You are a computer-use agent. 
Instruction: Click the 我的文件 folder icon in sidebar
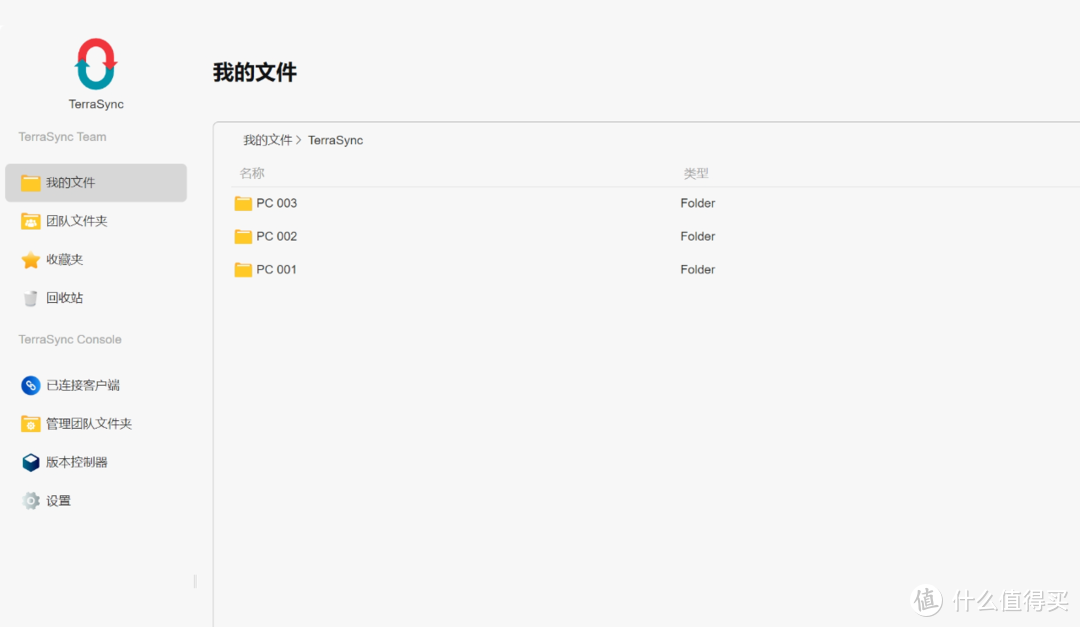point(31,183)
